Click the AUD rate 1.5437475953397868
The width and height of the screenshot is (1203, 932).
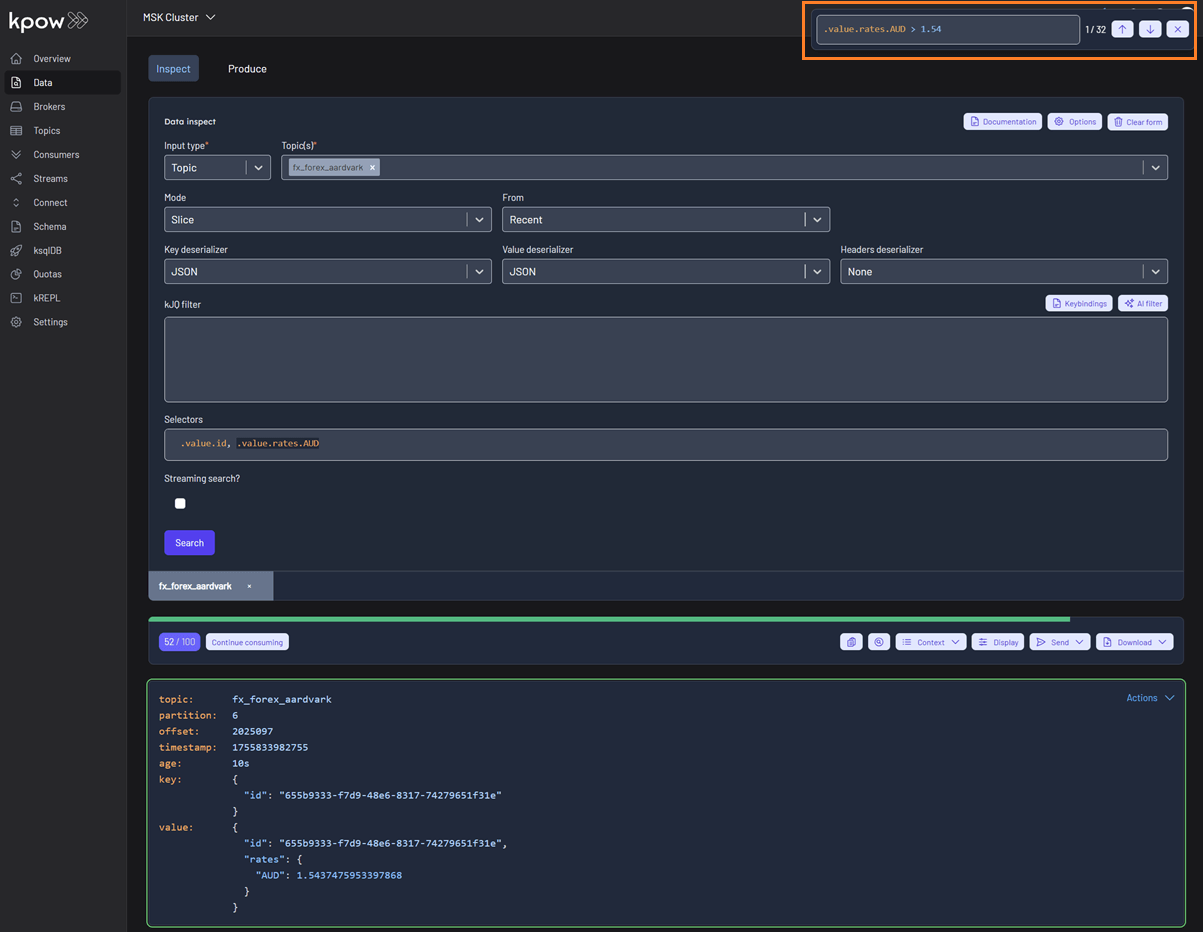(x=349, y=876)
